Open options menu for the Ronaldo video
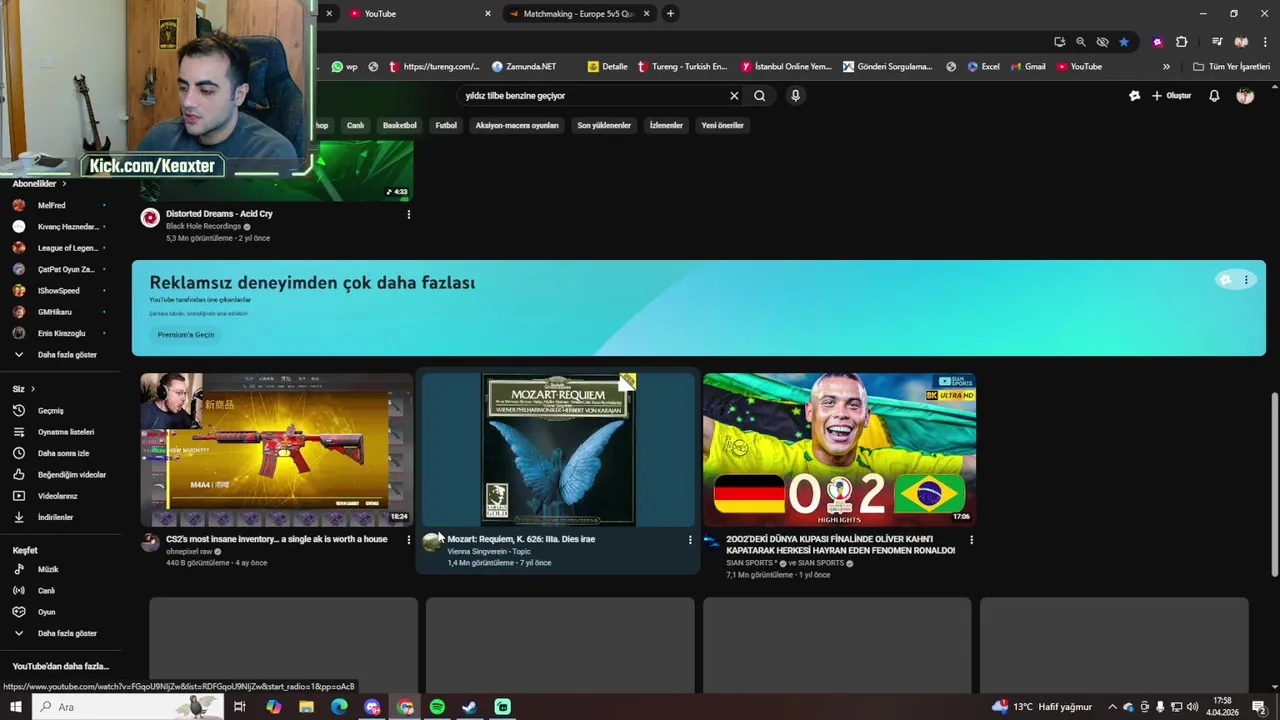This screenshot has height=720, width=1280. [971, 540]
